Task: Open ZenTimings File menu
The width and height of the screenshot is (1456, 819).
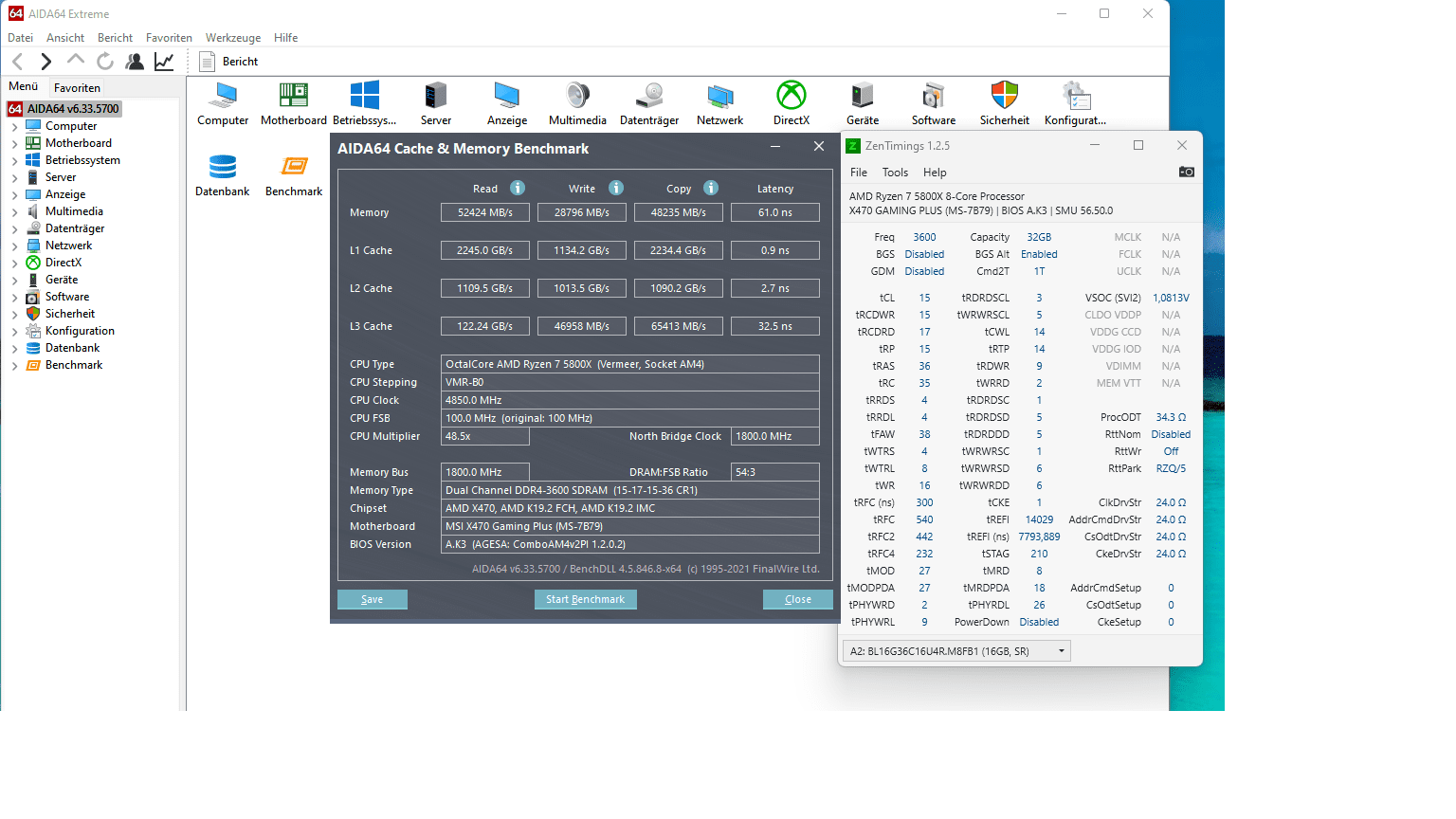Action: click(859, 173)
